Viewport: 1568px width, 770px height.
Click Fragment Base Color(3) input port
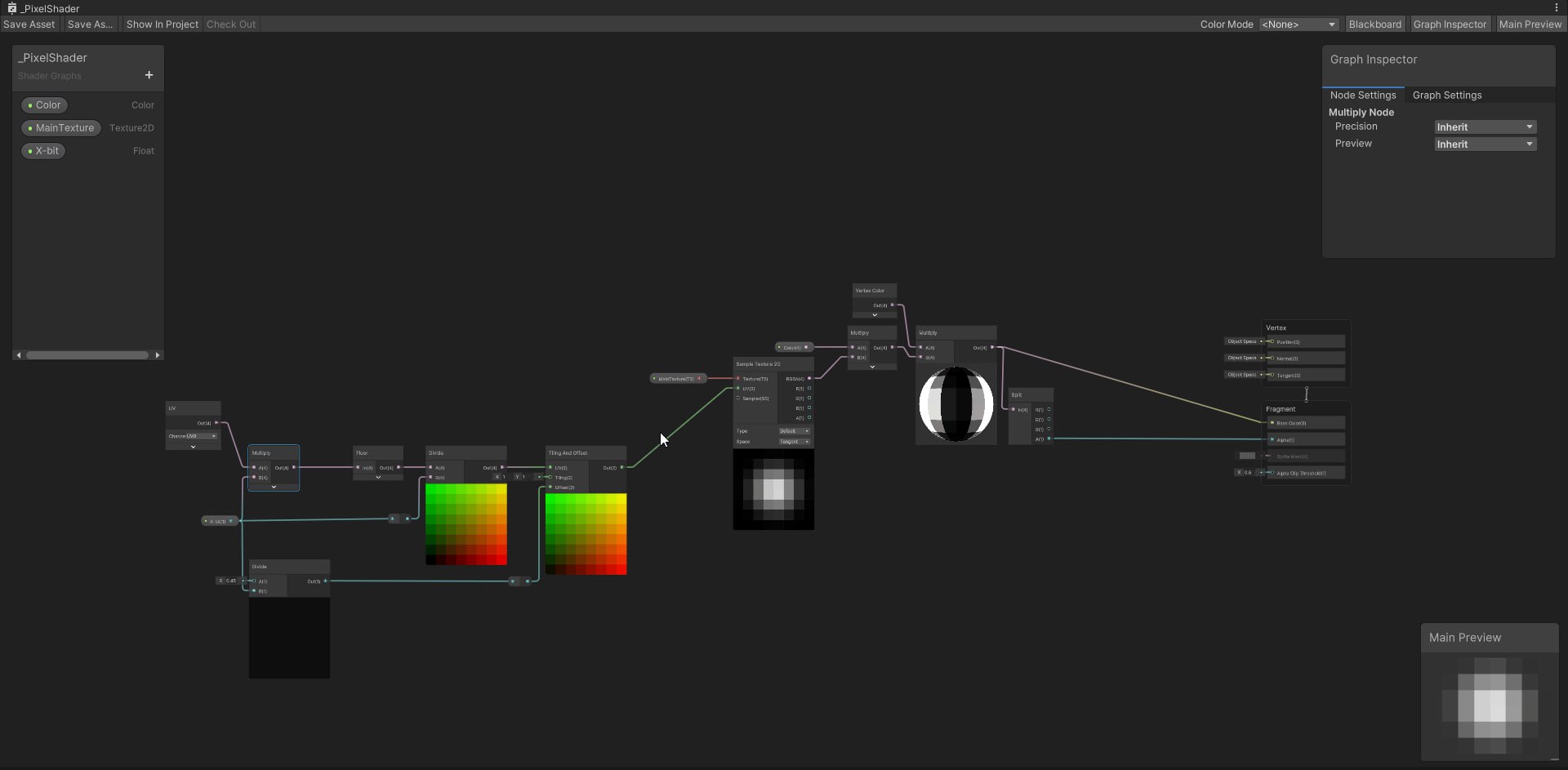(1272, 423)
